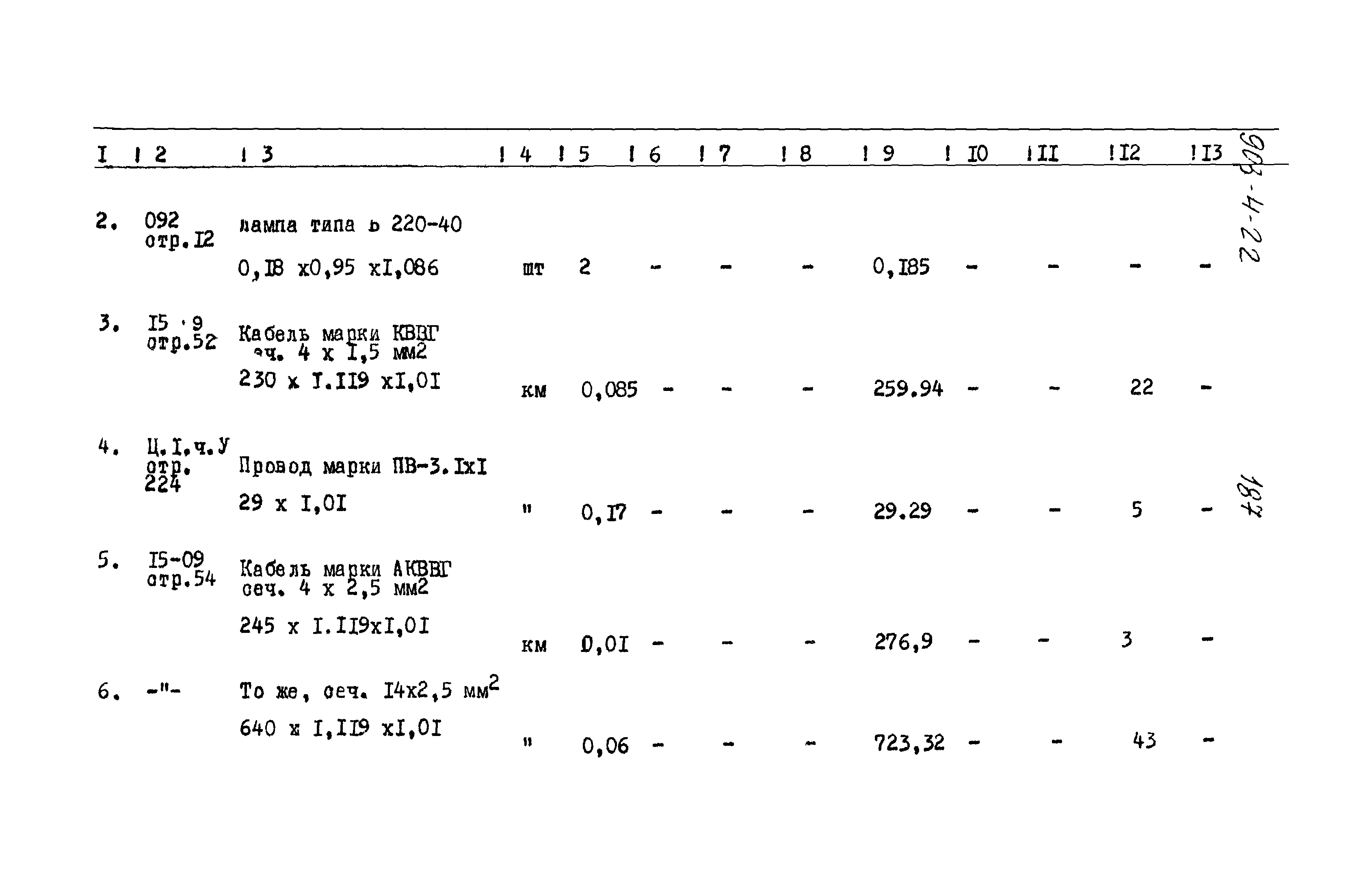The image size is (1372, 887).
Task: Scroll down the table content area
Action: [686, 500]
